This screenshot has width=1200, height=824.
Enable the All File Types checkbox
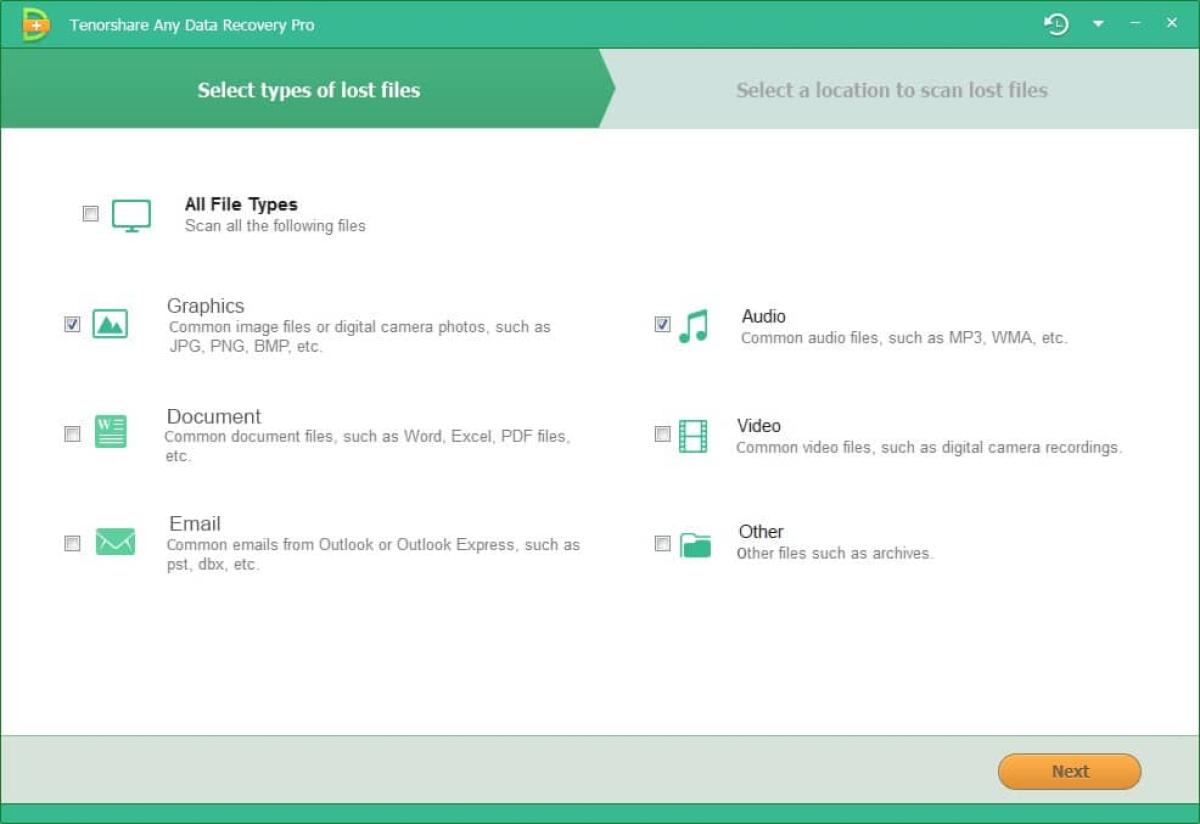90,213
